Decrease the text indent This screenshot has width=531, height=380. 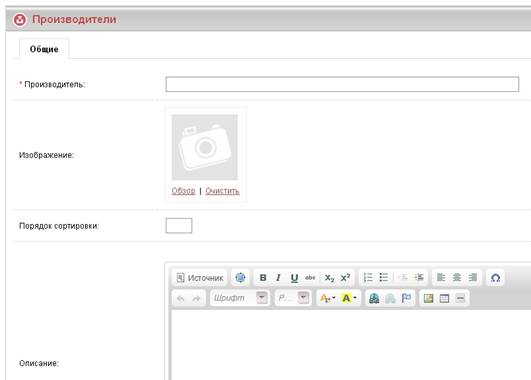click(403, 278)
